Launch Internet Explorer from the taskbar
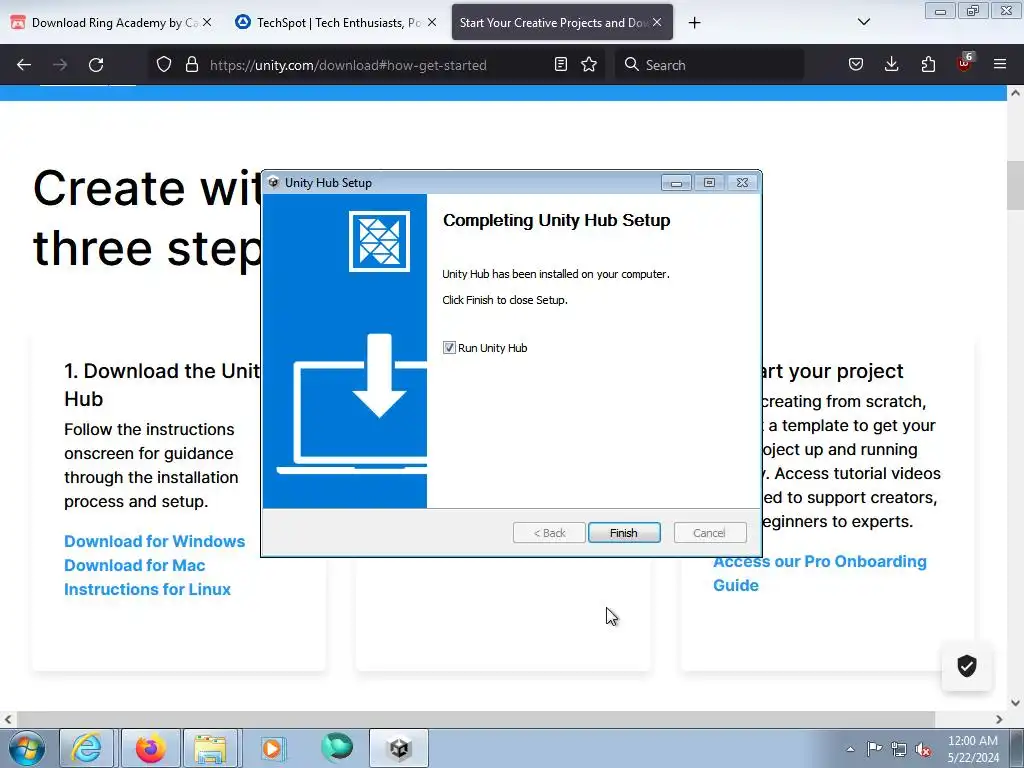 pos(87,748)
